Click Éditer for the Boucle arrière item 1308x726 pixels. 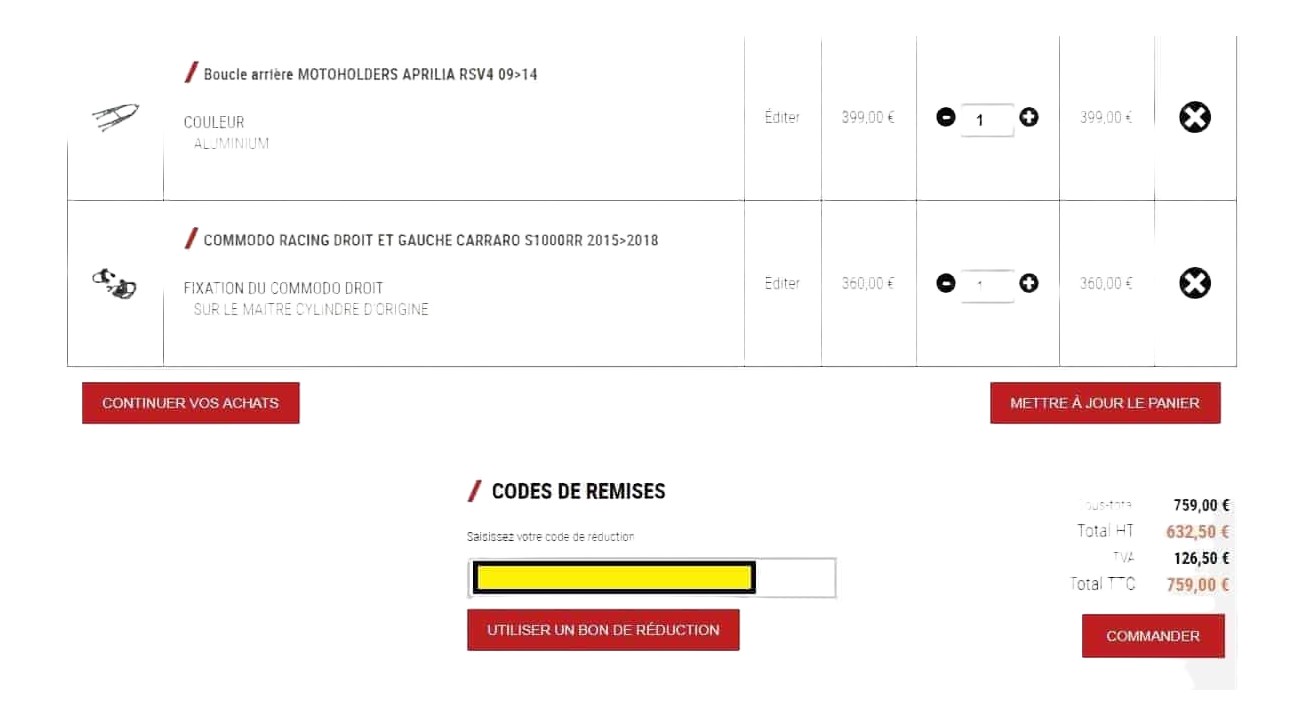tap(781, 116)
